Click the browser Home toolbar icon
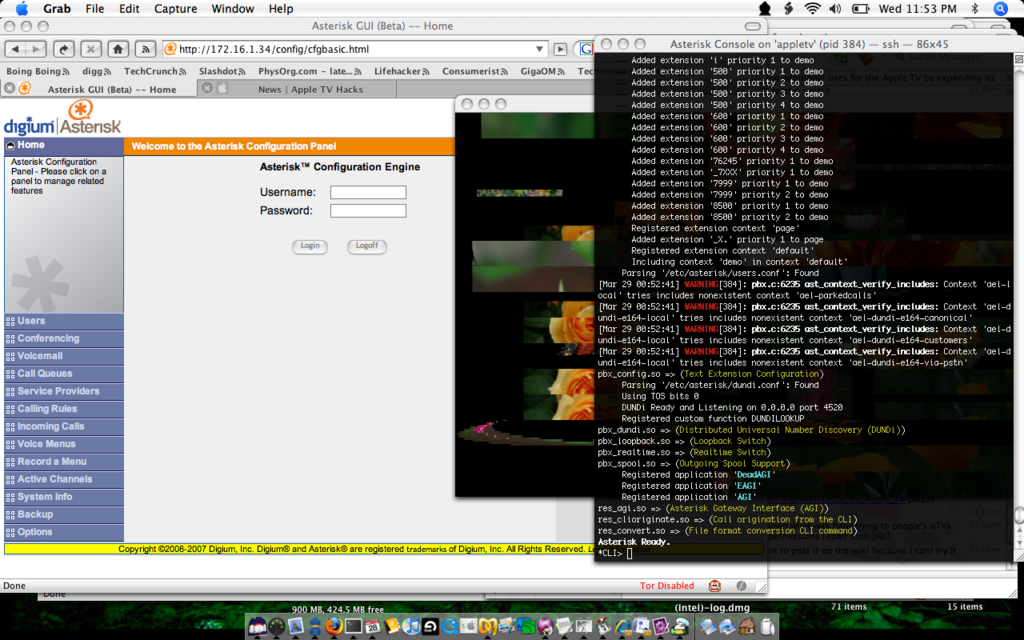 click(x=118, y=49)
